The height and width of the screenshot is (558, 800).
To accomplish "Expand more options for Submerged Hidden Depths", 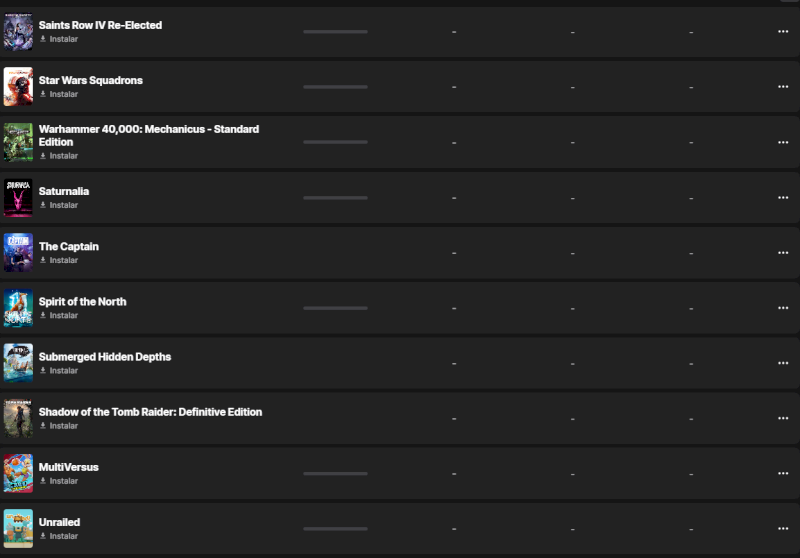I will tap(783, 363).
